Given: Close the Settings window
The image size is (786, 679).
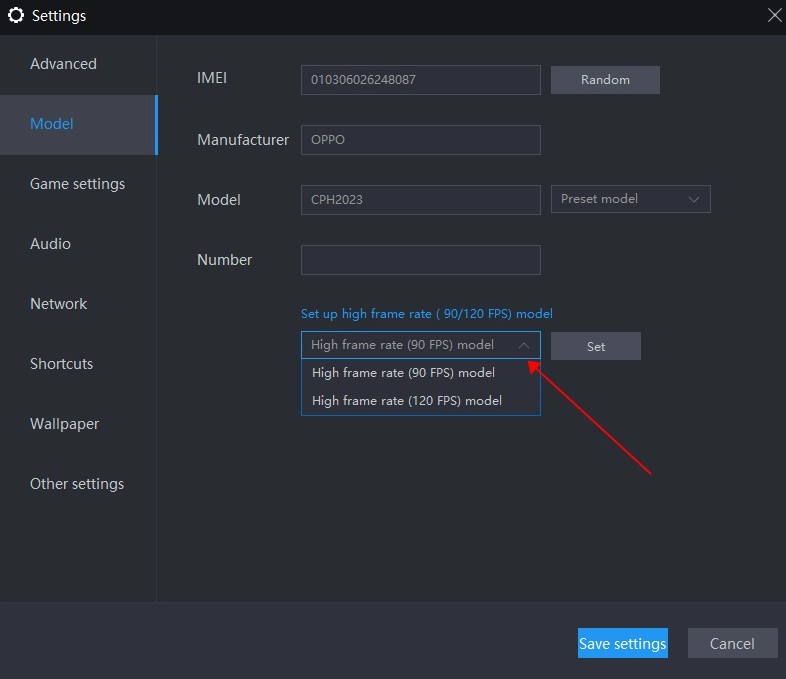Looking at the screenshot, I should 774,15.
